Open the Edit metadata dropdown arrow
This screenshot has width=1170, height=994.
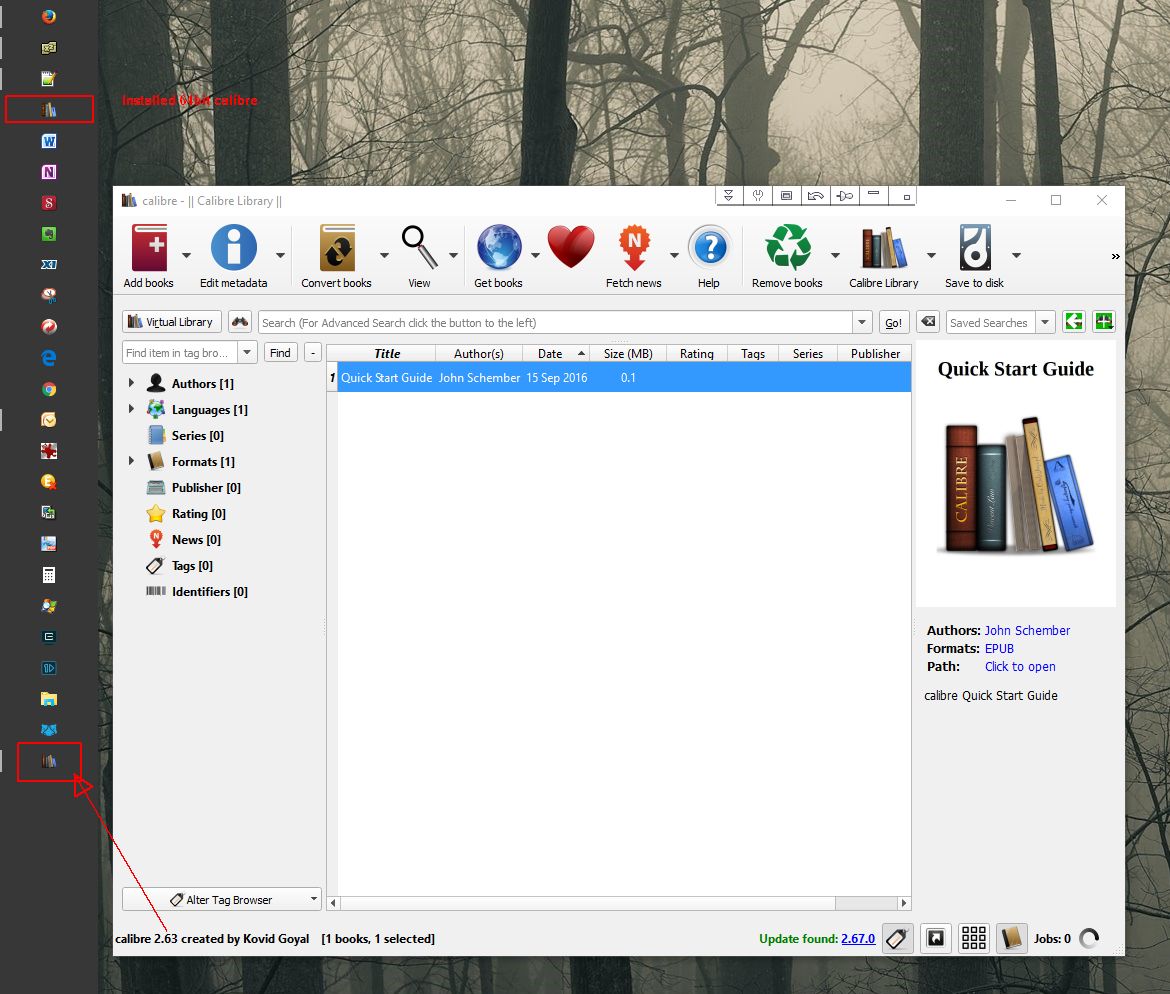pos(281,255)
